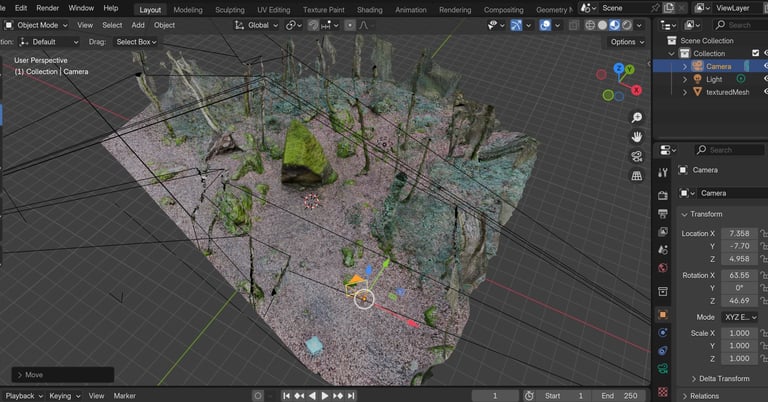The image size is (768, 402).
Task: Open the Global transform orientation dropdown
Action: [x=256, y=25]
